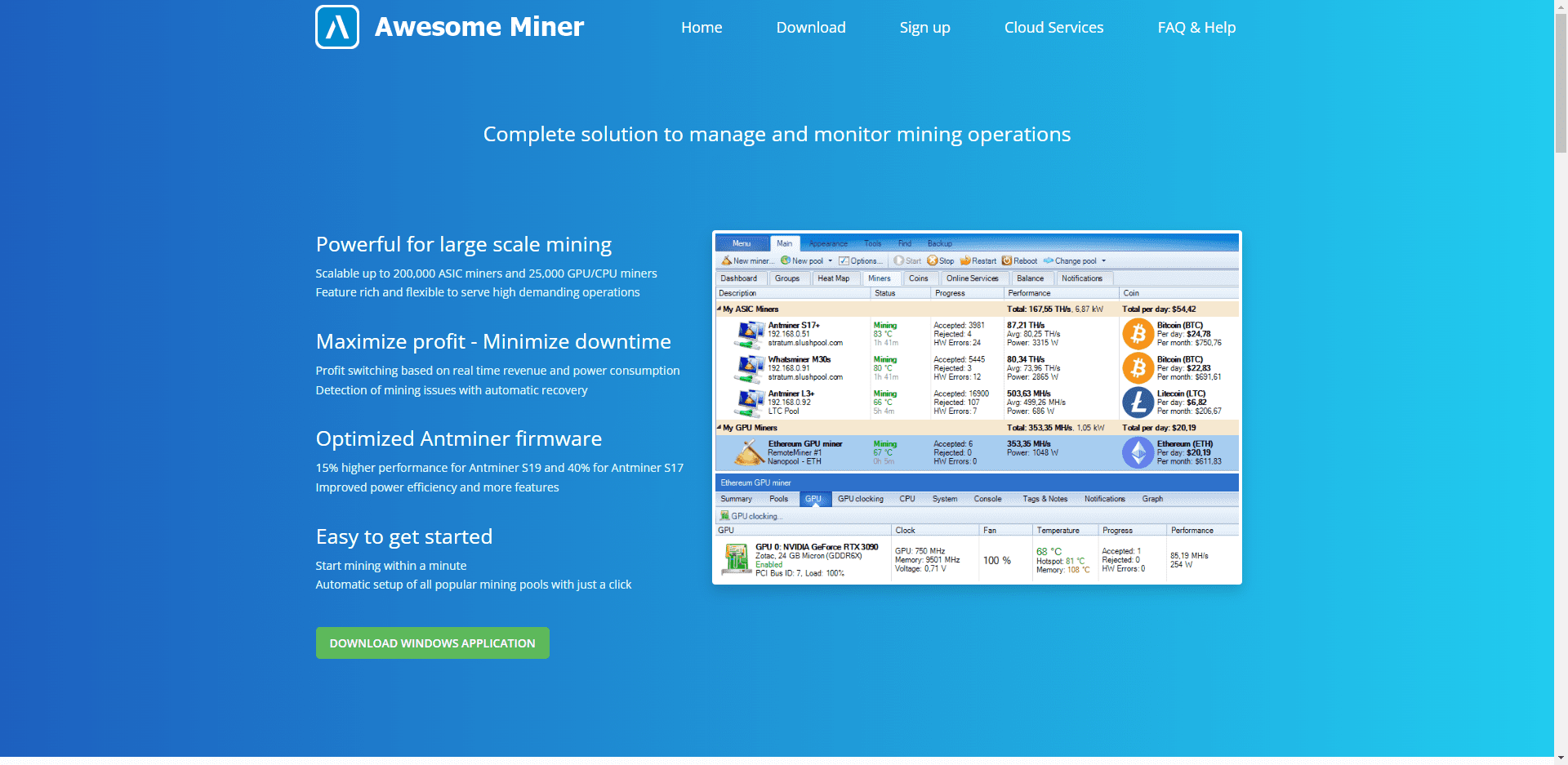Open the Pools detail tab
This screenshot has height=765, width=1568.
pos(779,499)
